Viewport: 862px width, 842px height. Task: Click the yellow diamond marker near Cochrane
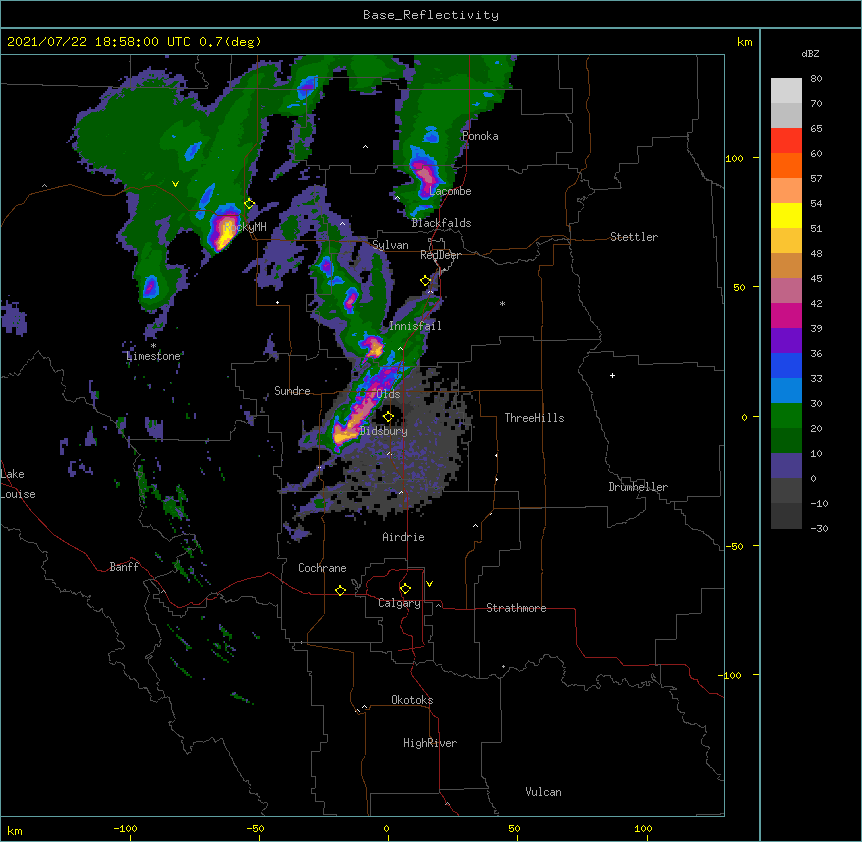click(340, 590)
